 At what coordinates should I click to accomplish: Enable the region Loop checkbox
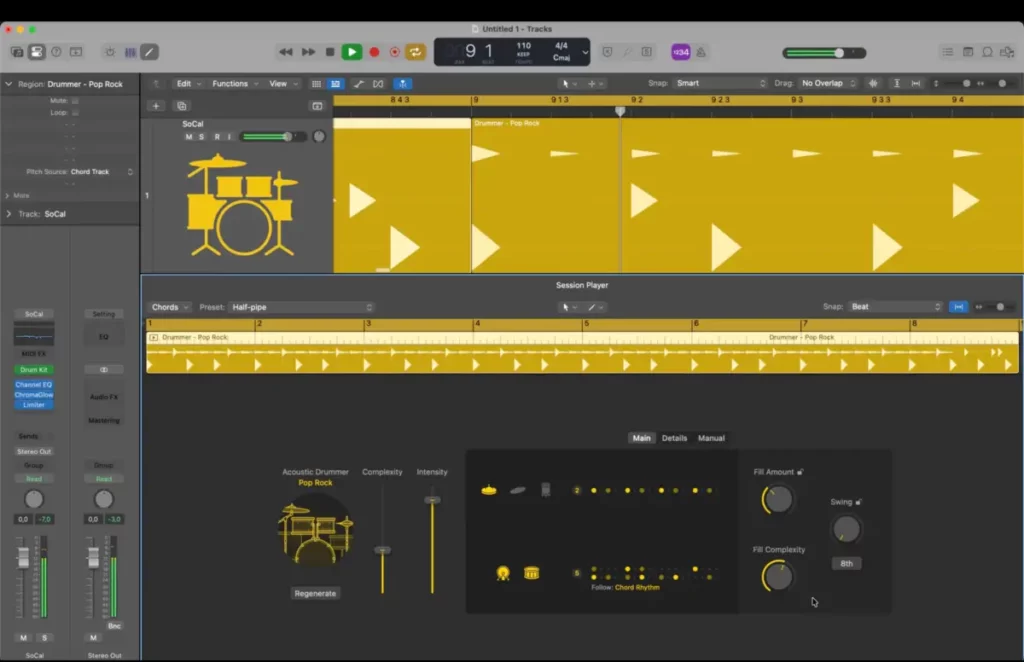click(75, 113)
